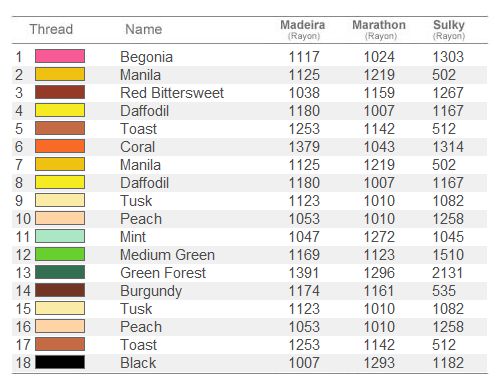Click the Name column header

tap(144, 29)
